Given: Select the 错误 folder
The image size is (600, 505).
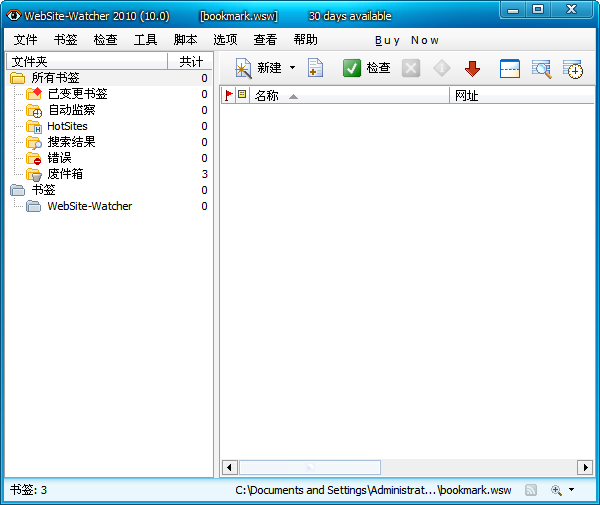Looking at the screenshot, I should coord(59,158).
